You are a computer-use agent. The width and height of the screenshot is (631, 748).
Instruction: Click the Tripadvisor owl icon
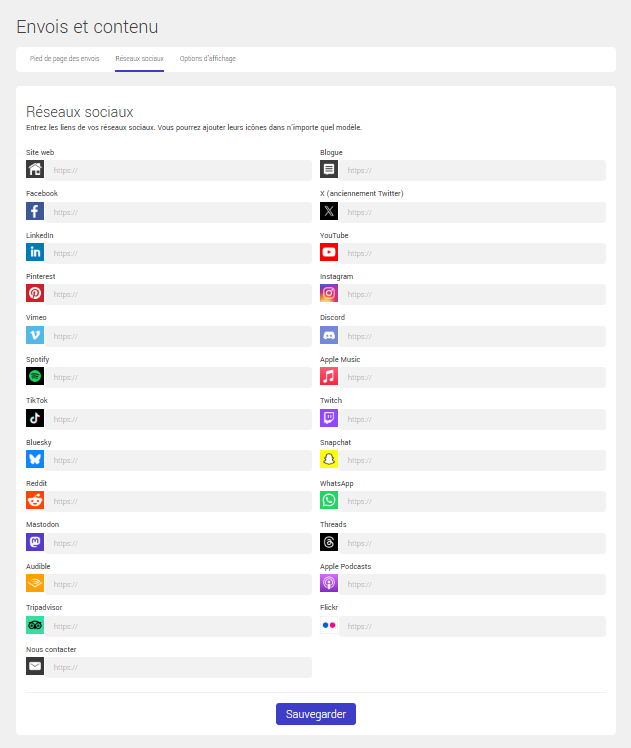(x=35, y=625)
